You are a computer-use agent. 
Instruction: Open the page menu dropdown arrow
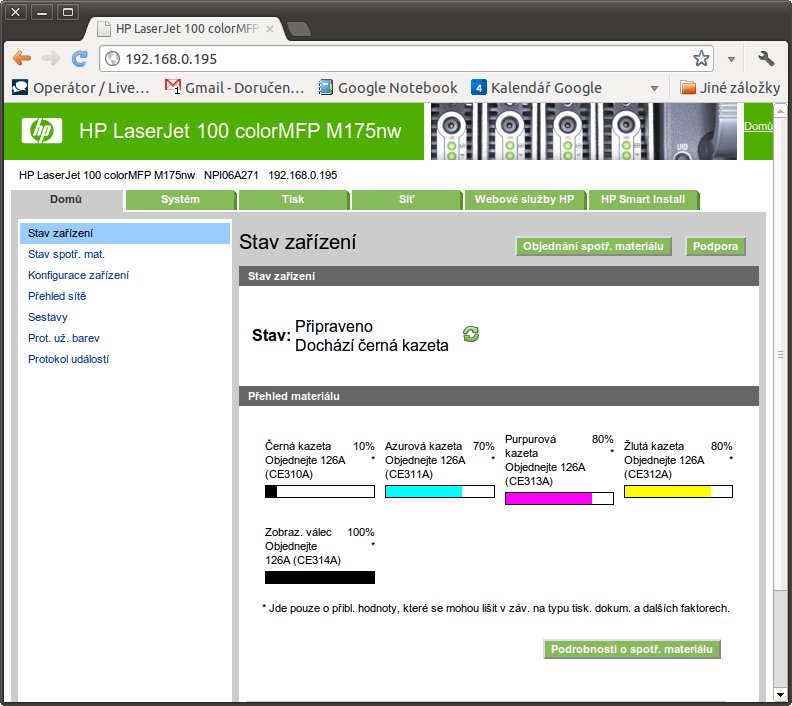731,59
